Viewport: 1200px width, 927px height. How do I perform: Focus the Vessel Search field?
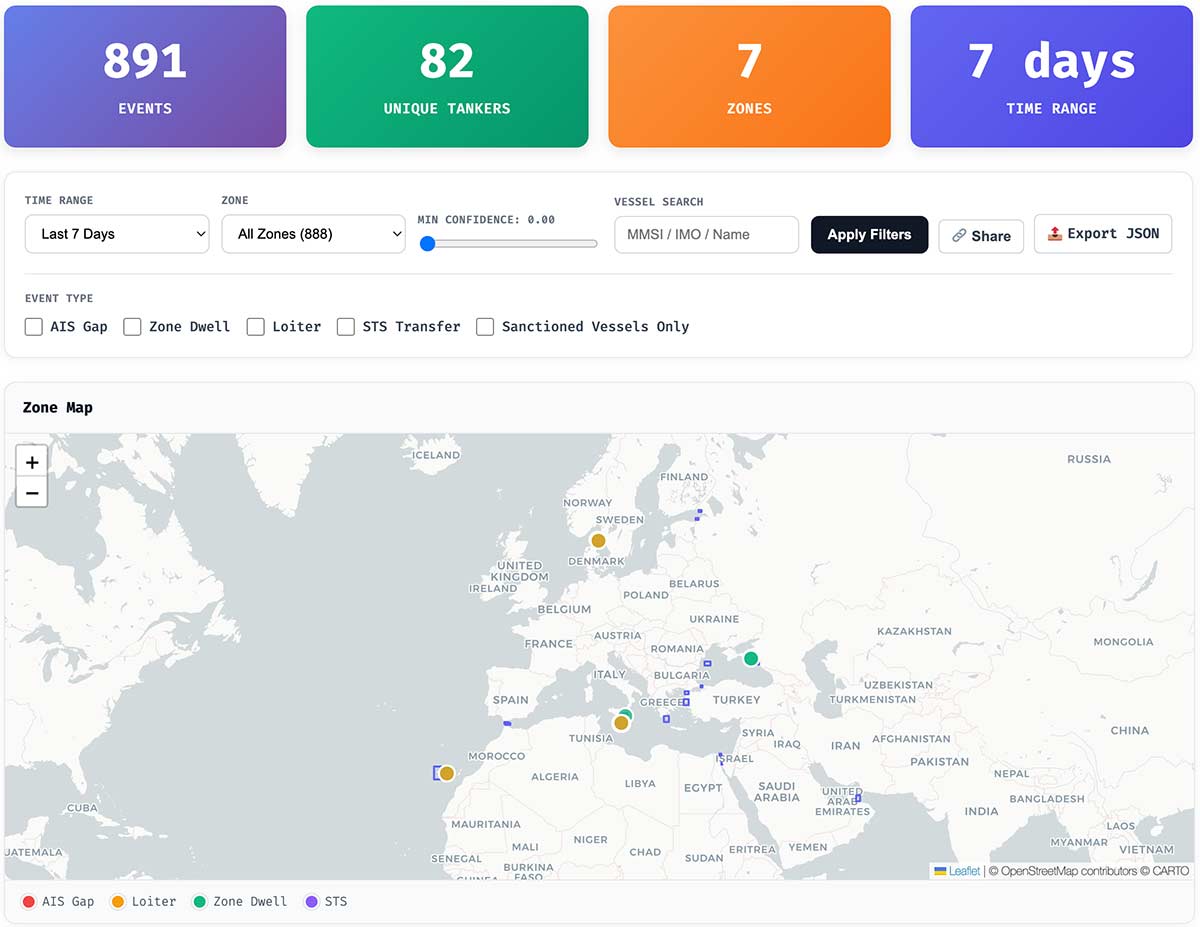click(706, 235)
